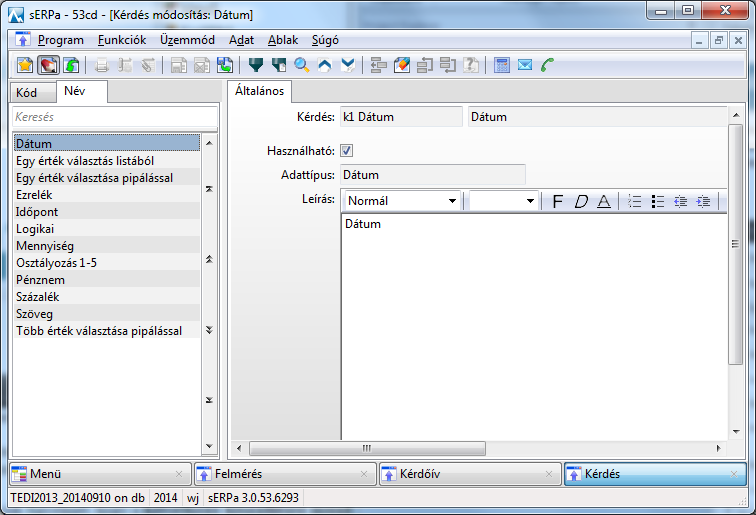This screenshot has width=756, height=515.
Task: Select 'Osztályozás 1-5' in the list
Action: click(107, 263)
